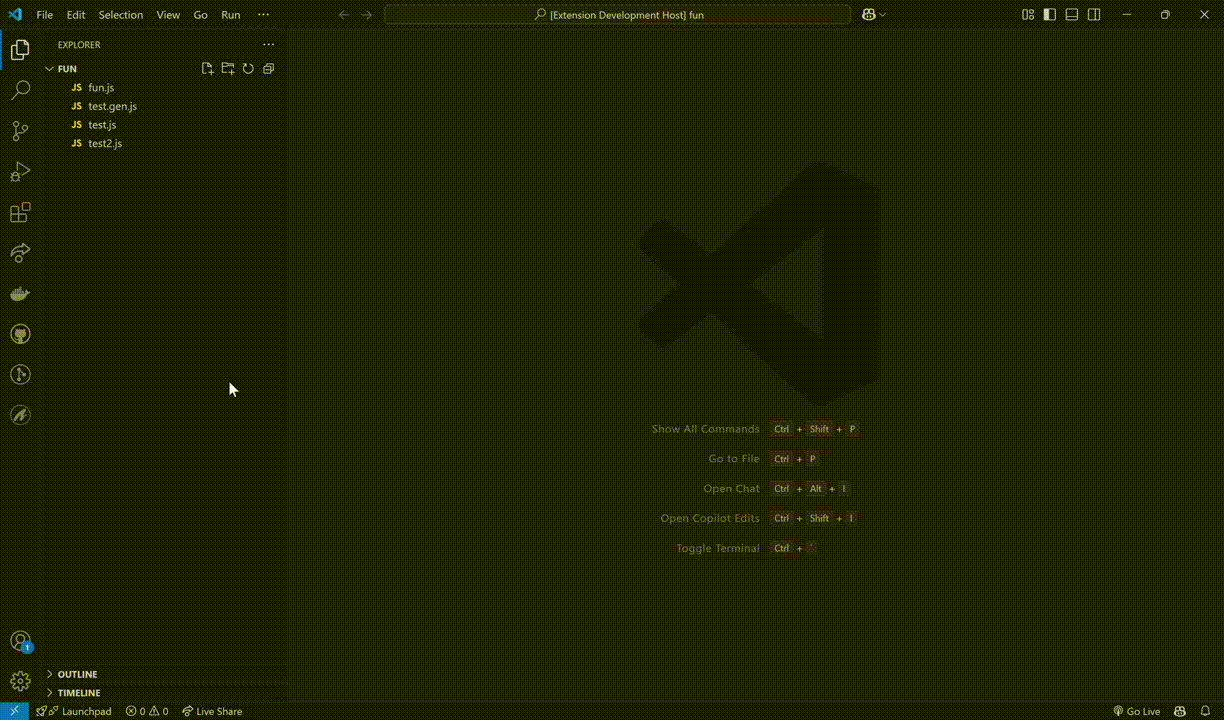This screenshot has height=720, width=1224.
Task: Click the Toggle Terminal hint text
Action: (x=718, y=548)
